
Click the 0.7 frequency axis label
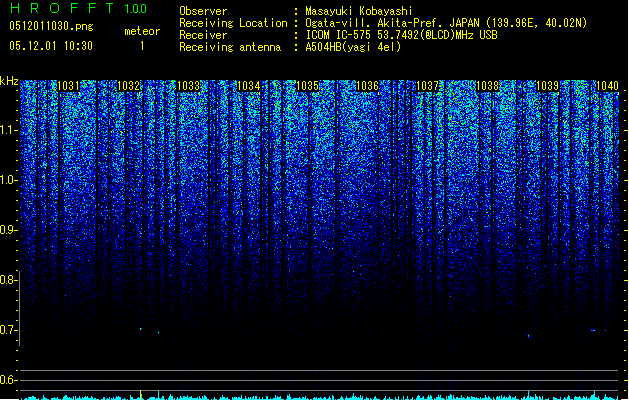pos(8,330)
